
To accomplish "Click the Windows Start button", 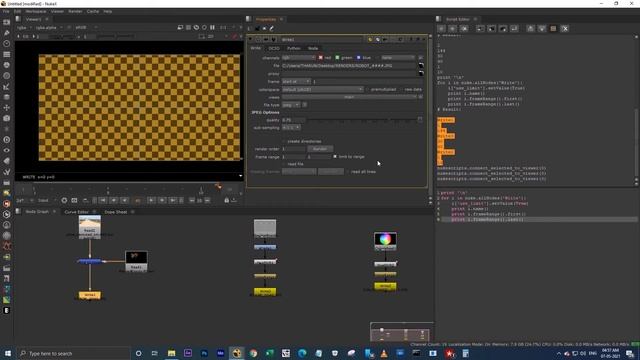I will point(8,353).
